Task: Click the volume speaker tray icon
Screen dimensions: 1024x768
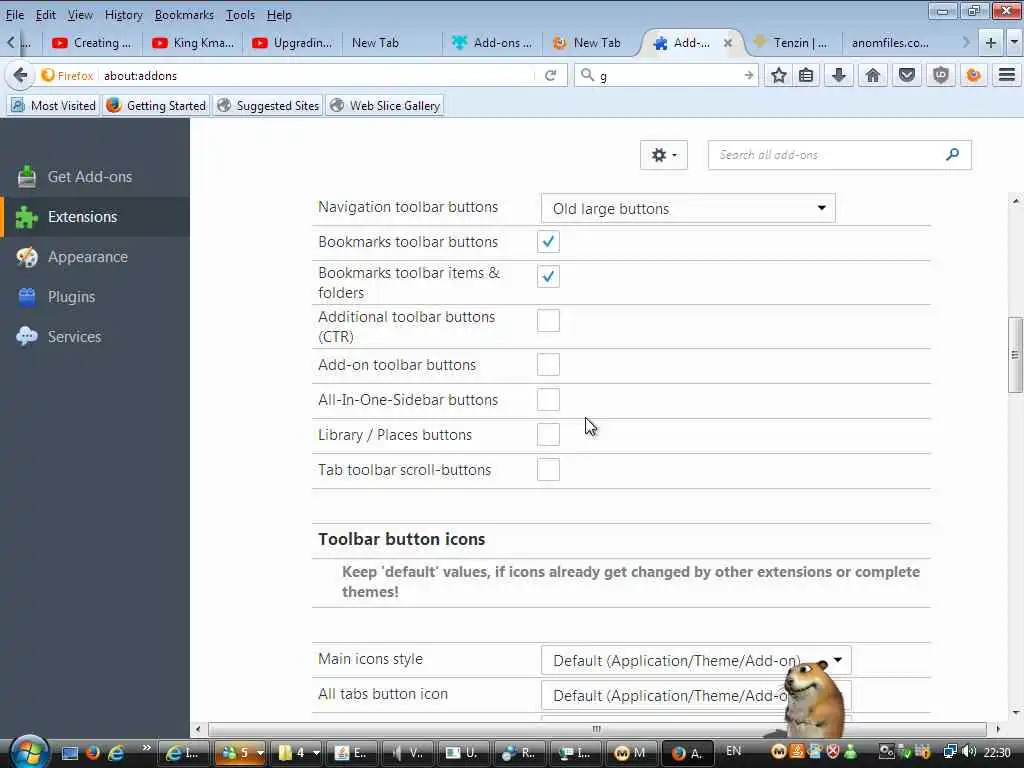Action: pyautogui.click(x=969, y=752)
